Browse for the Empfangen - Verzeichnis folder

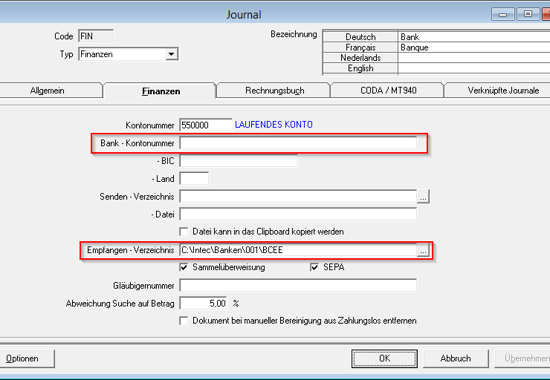(x=423, y=251)
